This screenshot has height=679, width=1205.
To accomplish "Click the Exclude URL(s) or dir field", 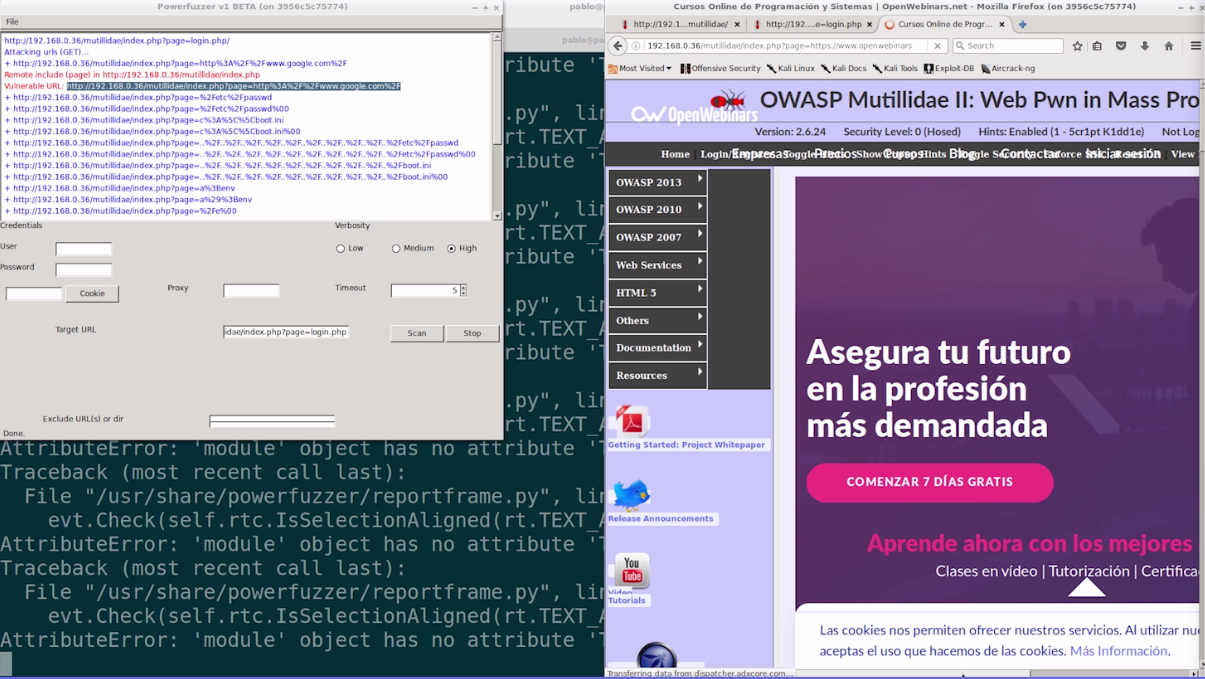I will pyautogui.click(x=272, y=421).
